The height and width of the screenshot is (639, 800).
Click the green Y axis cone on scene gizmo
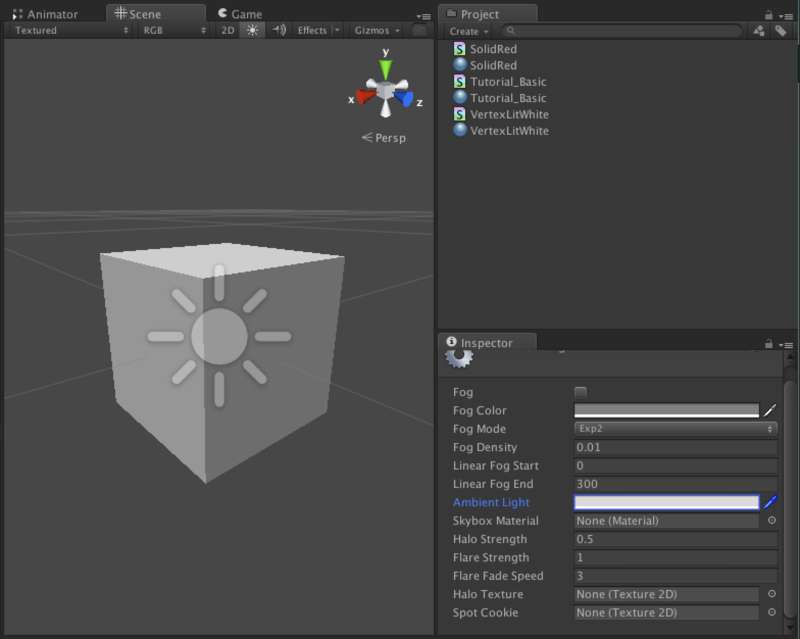386,69
